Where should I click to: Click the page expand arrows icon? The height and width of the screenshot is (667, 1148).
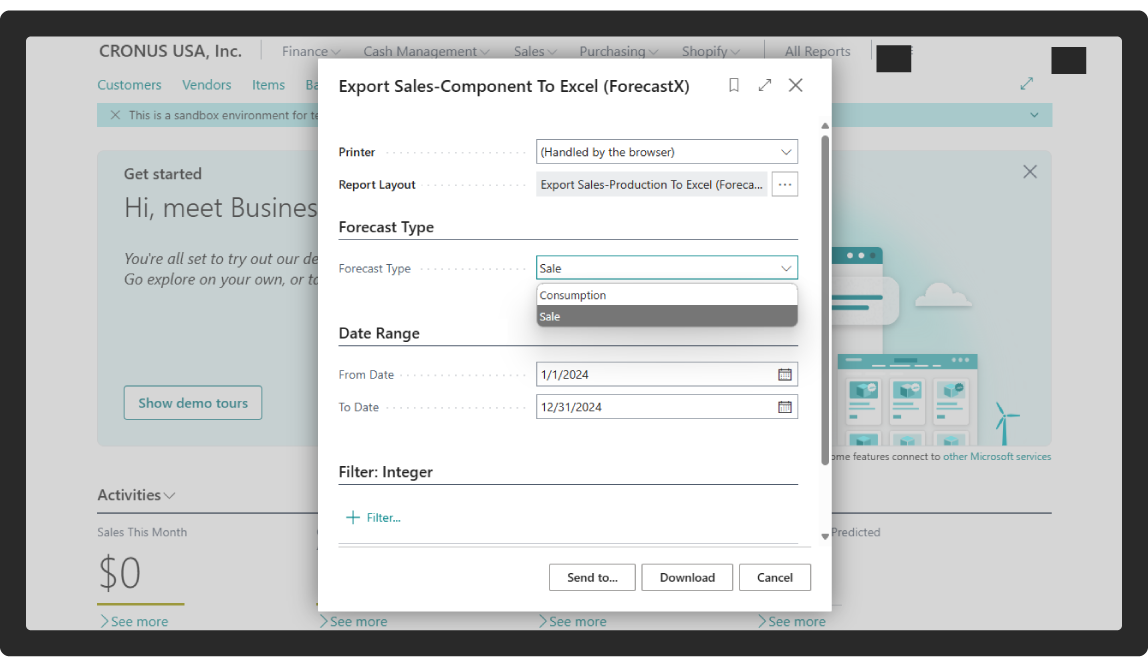coord(1026,83)
